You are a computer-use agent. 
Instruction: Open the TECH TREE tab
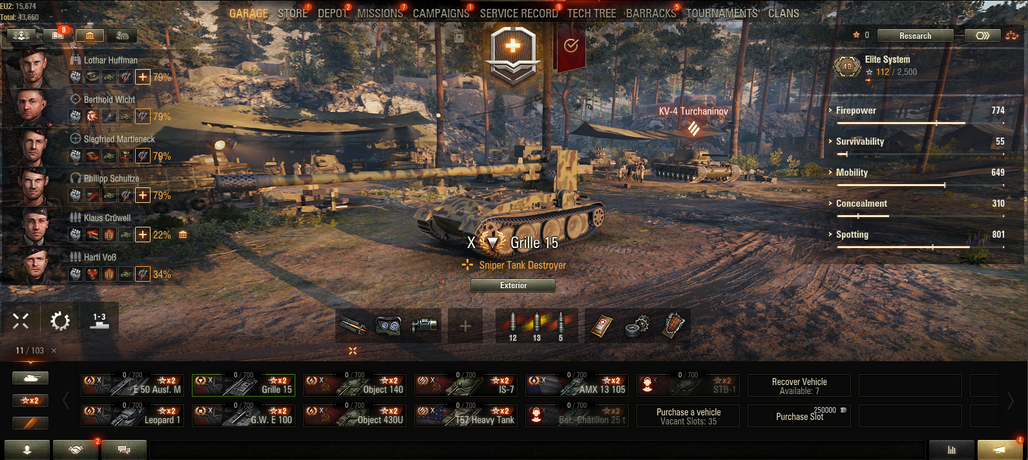pyautogui.click(x=591, y=13)
